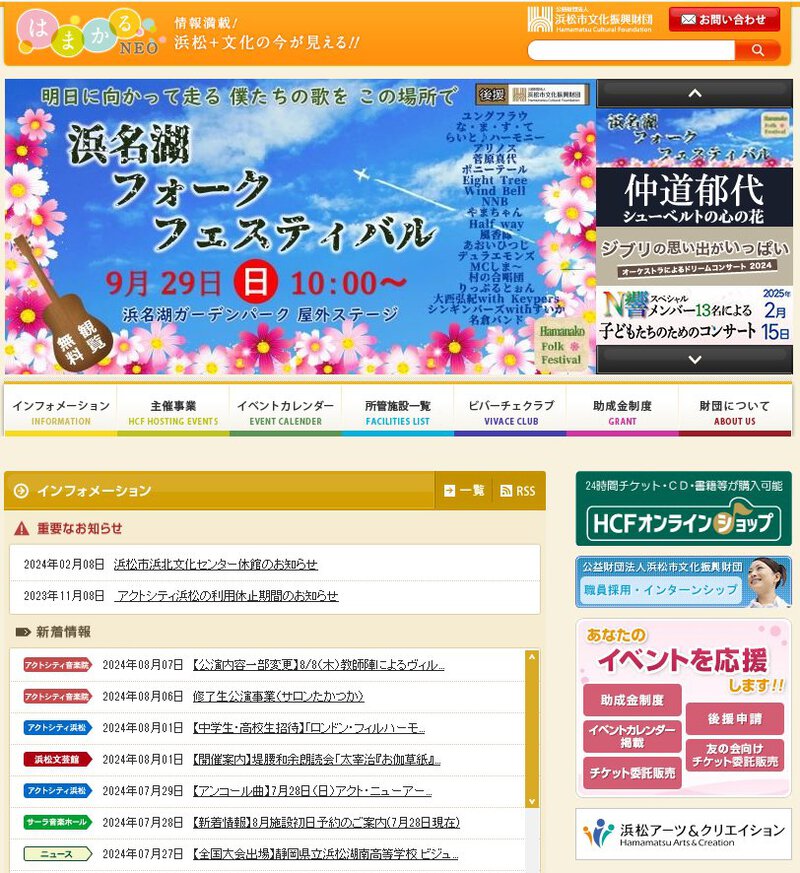Click the magnifier search button
This screenshot has width=800, height=873.
[x=757, y=50]
